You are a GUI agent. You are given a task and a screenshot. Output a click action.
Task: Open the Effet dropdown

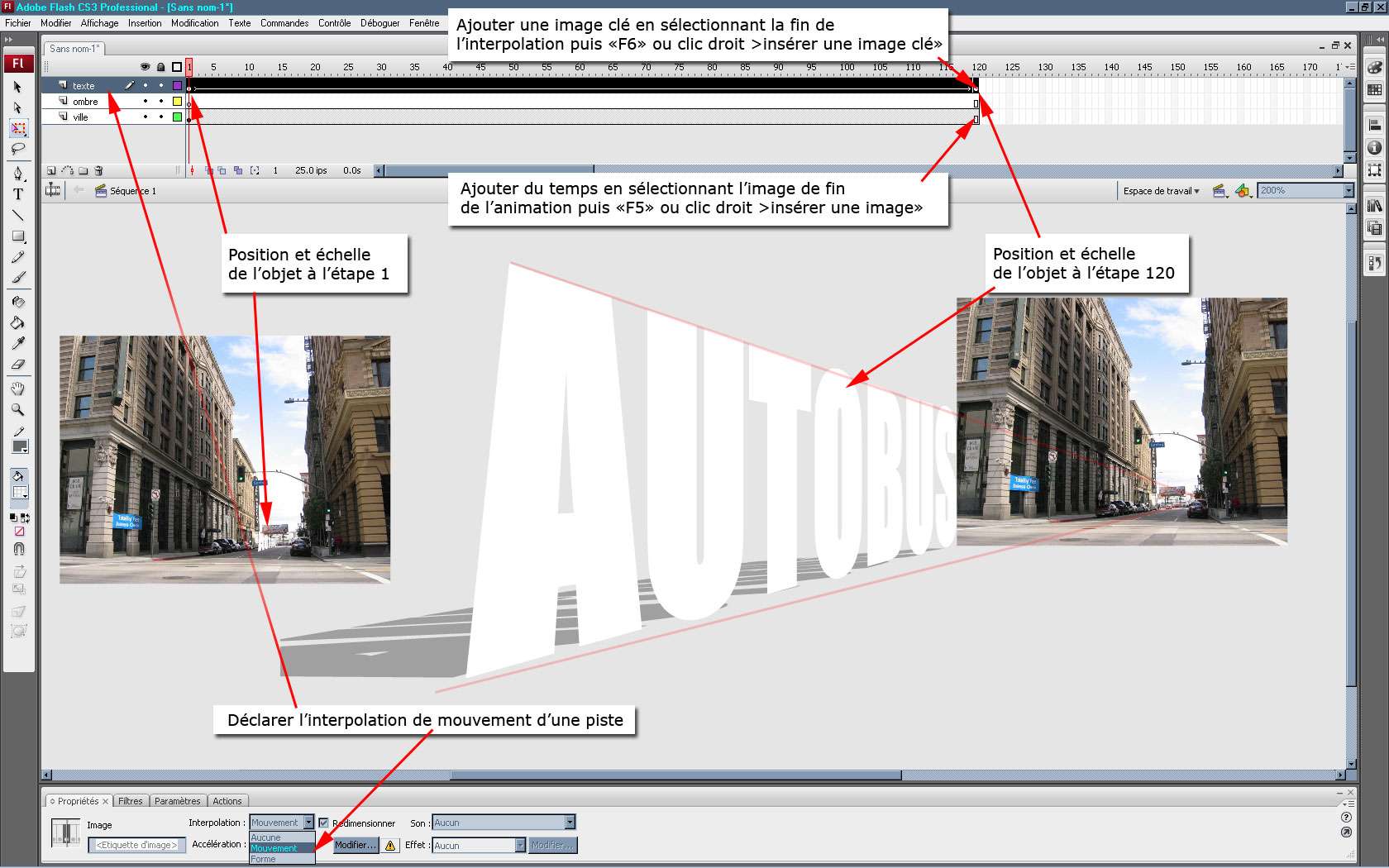pyautogui.click(x=479, y=846)
